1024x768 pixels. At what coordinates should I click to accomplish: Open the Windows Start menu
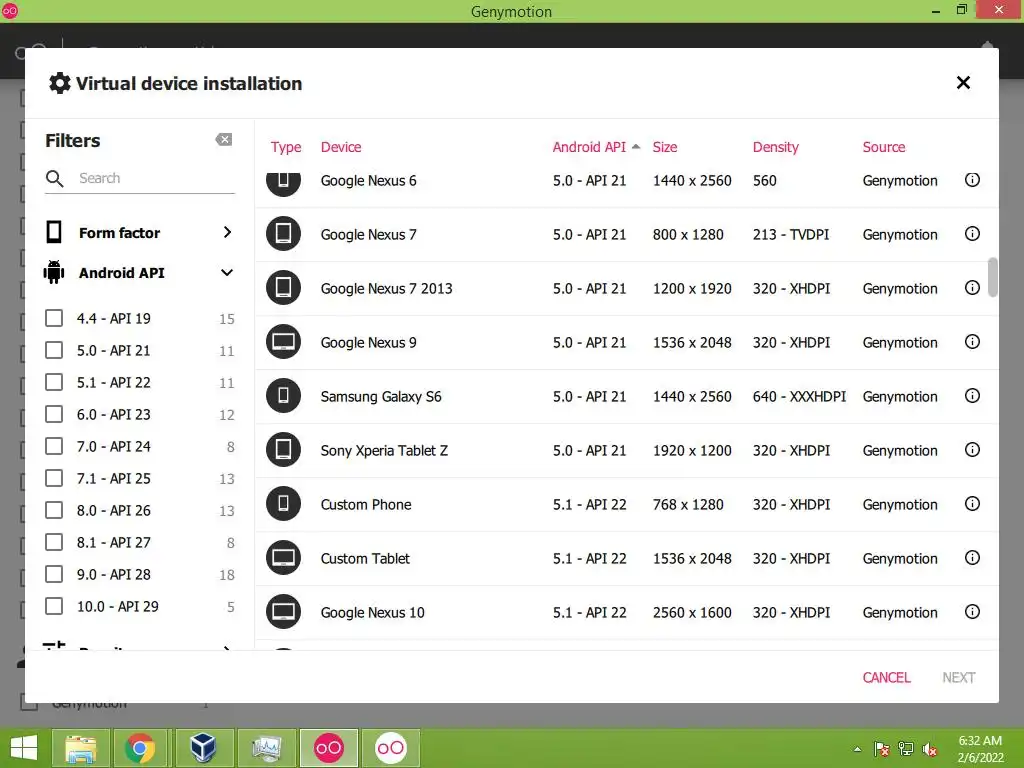tap(24, 748)
